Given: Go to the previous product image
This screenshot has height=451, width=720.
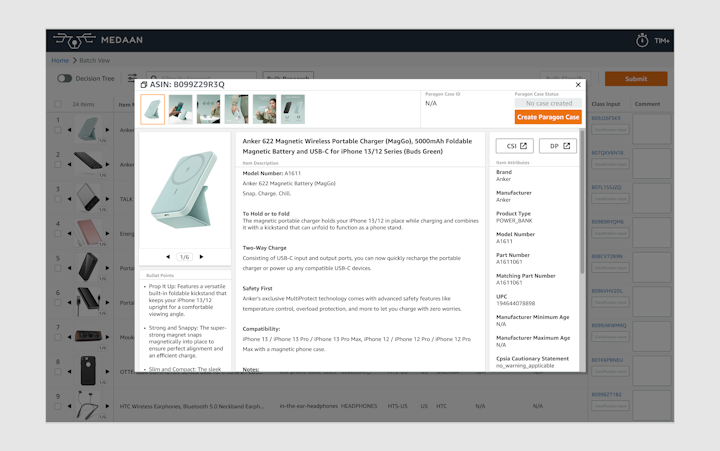Looking at the screenshot, I should point(168,257).
